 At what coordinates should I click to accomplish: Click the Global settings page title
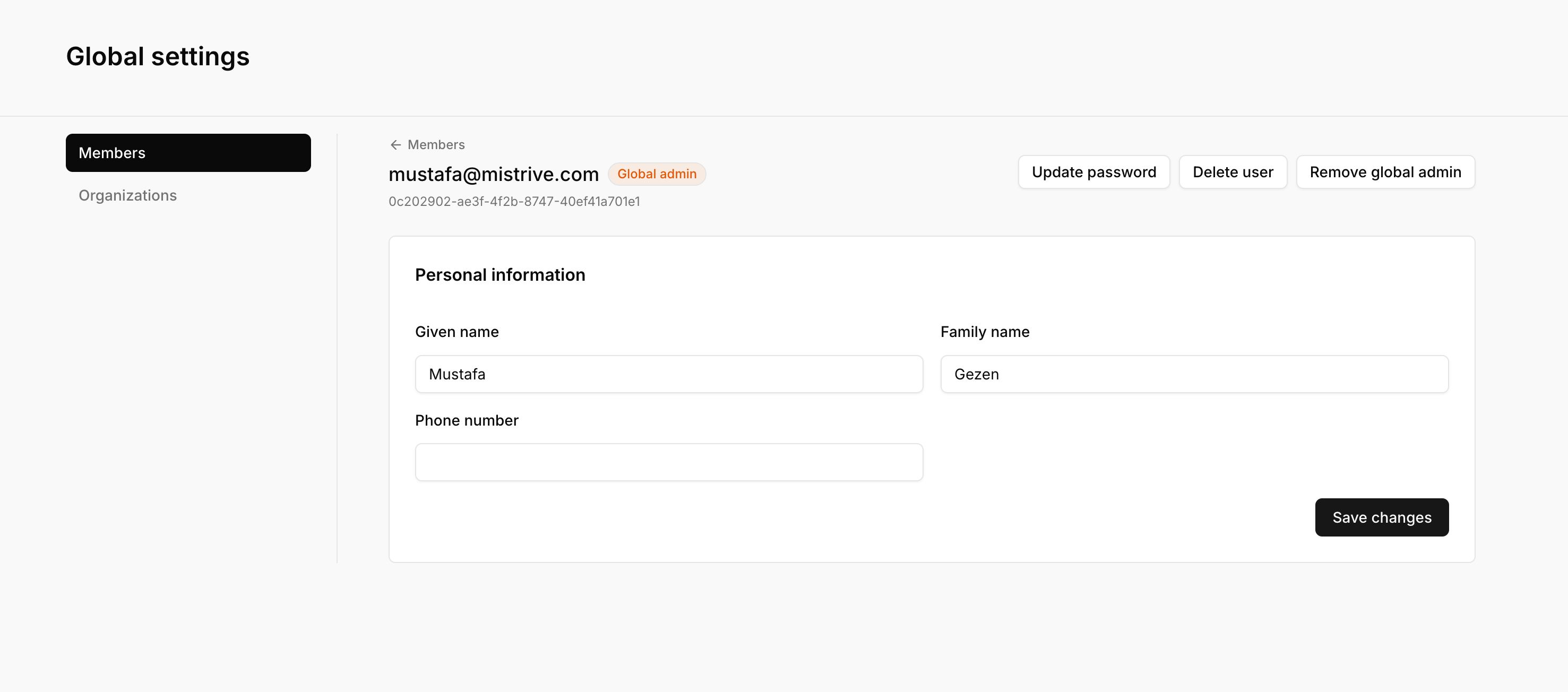click(158, 56)
